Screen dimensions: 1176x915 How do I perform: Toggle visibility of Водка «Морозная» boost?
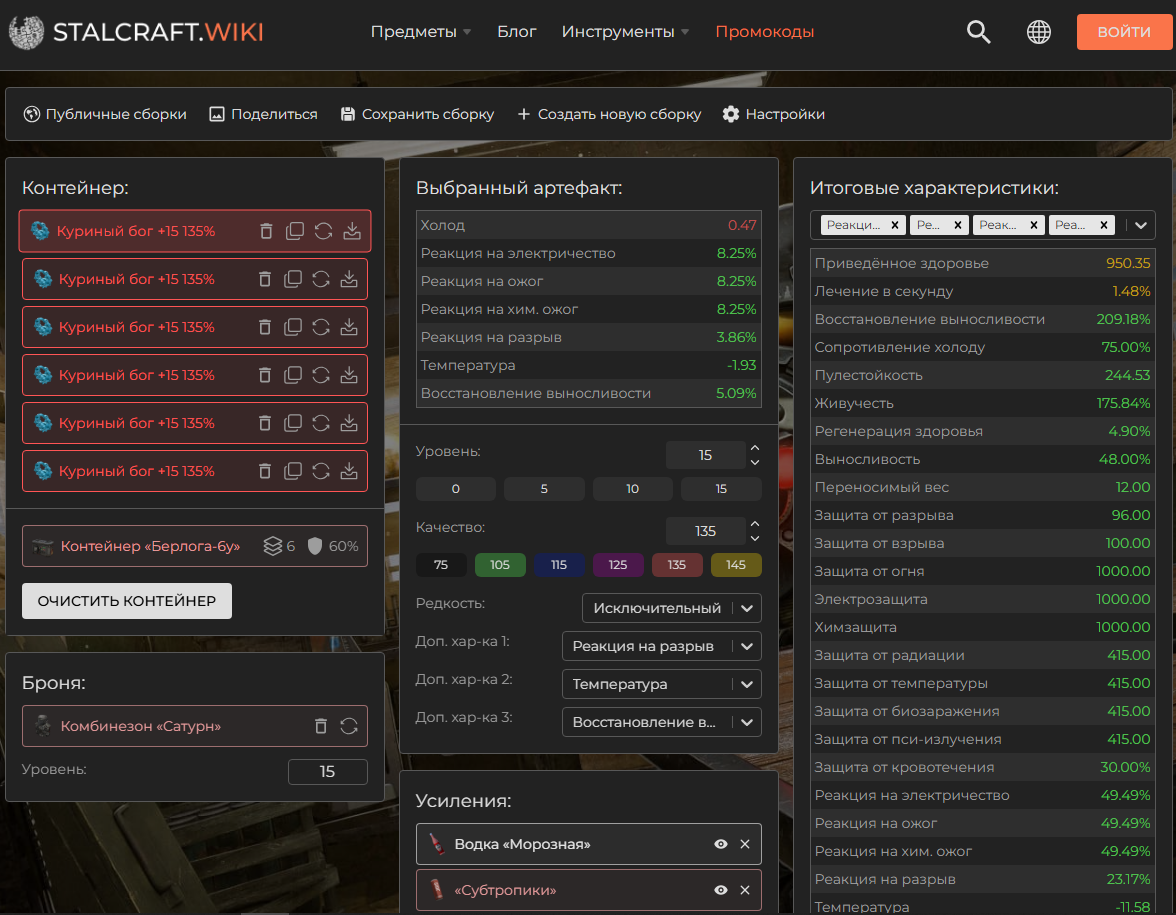pyautogui.click(x=721, y=844)
